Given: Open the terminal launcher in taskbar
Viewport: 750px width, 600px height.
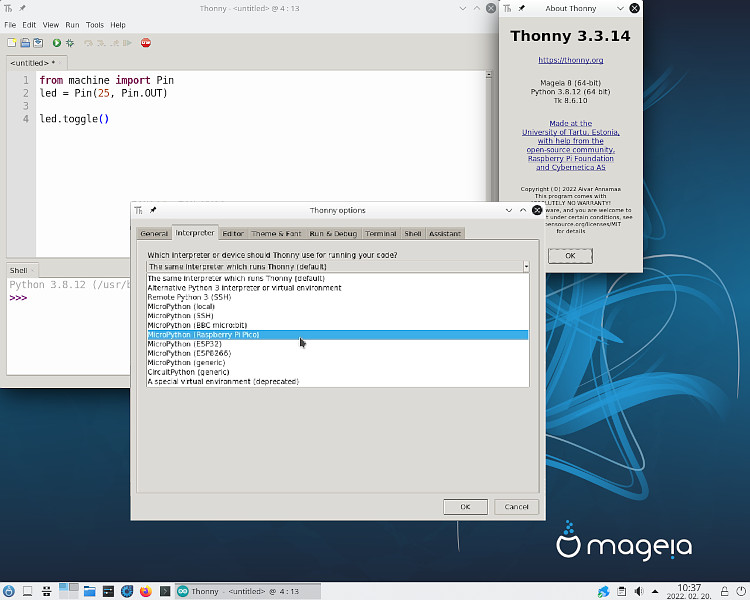Looking at the screenshot, I should [165, 591].
